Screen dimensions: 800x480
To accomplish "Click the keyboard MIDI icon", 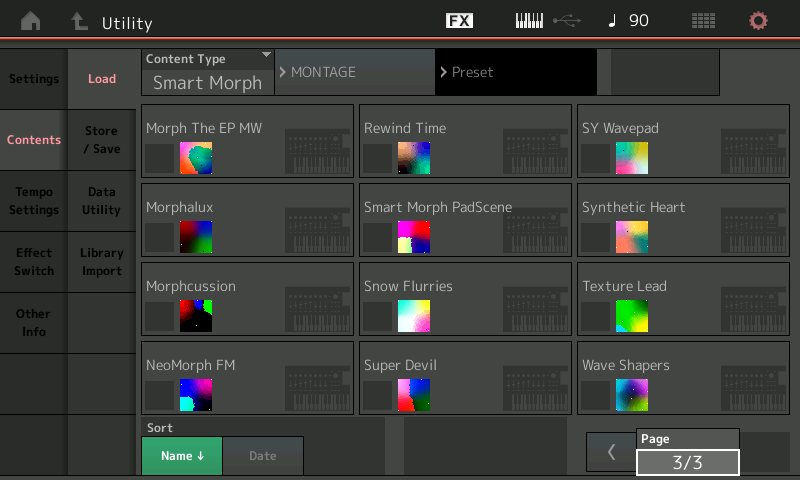I will tap(529, 21).
